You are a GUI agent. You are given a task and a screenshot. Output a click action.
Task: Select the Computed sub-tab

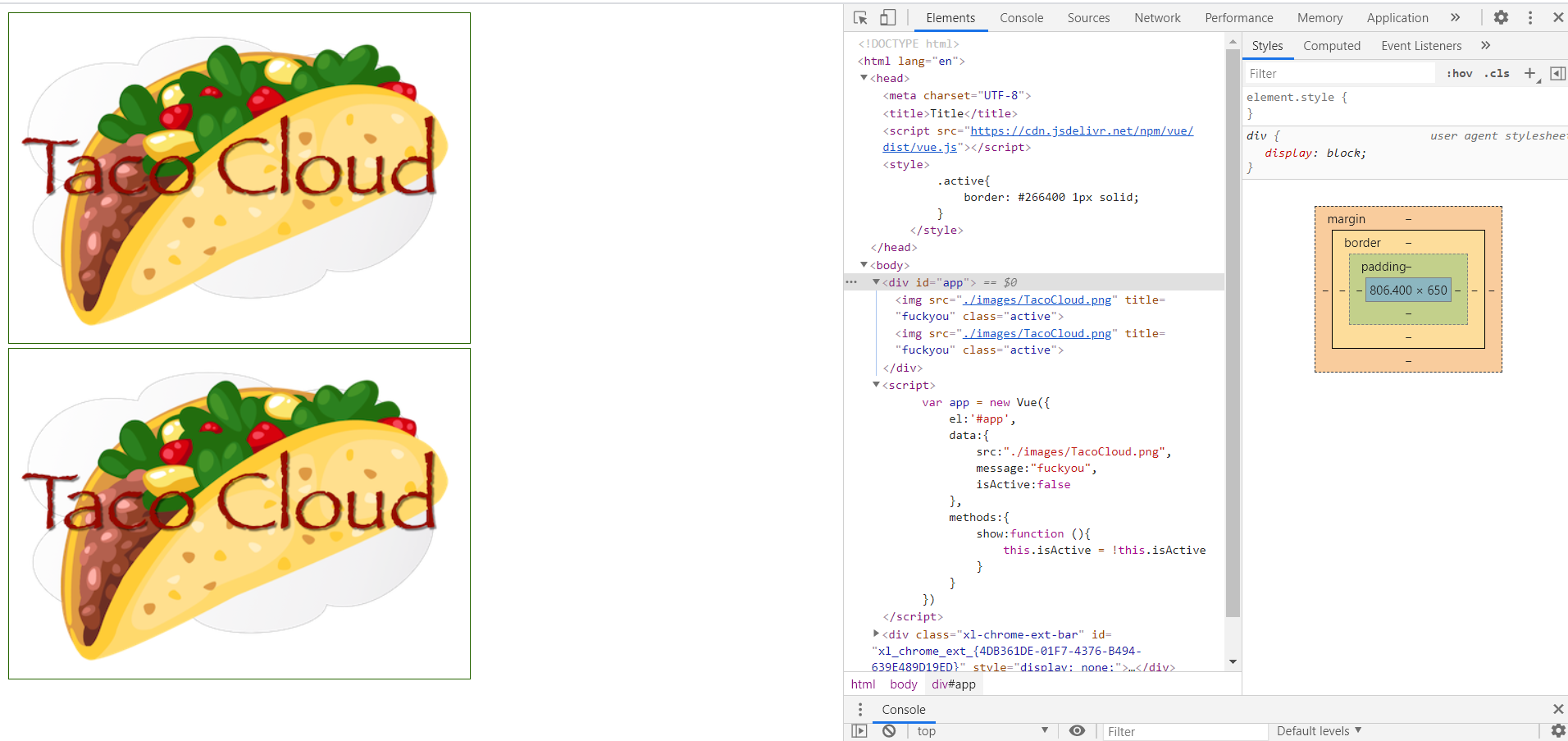click(x=1332, y=45)
